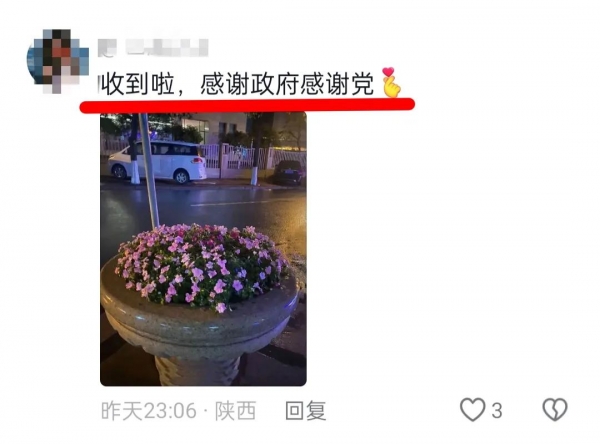The image size is (600, 444).
Task: Click the finger-heart emoji in the comment
Action: pos(391,82)
